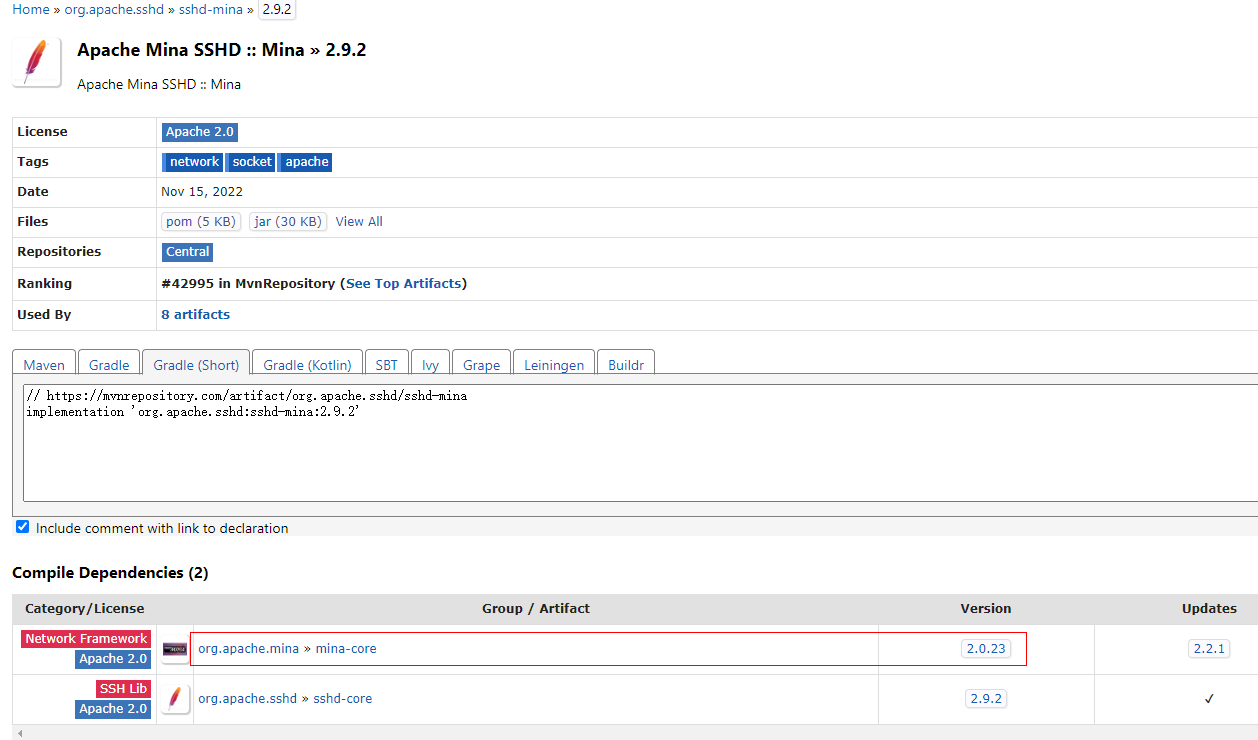Open org.apache.sshd breadcrumb link
The width and height of the screenshot is (1258, 740).
tap(114, 9)
